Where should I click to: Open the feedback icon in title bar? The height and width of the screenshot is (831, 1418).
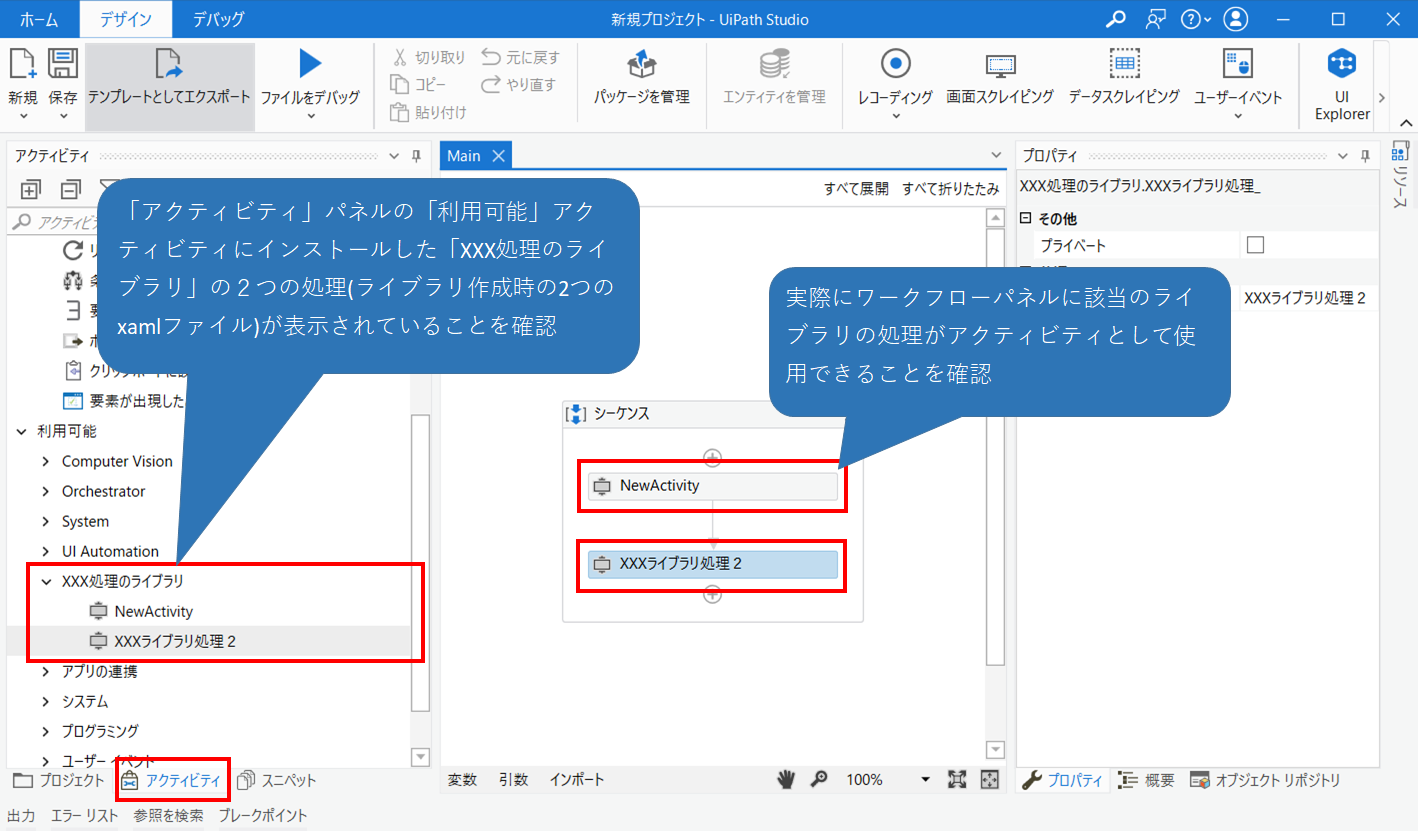pos(1156,19)
